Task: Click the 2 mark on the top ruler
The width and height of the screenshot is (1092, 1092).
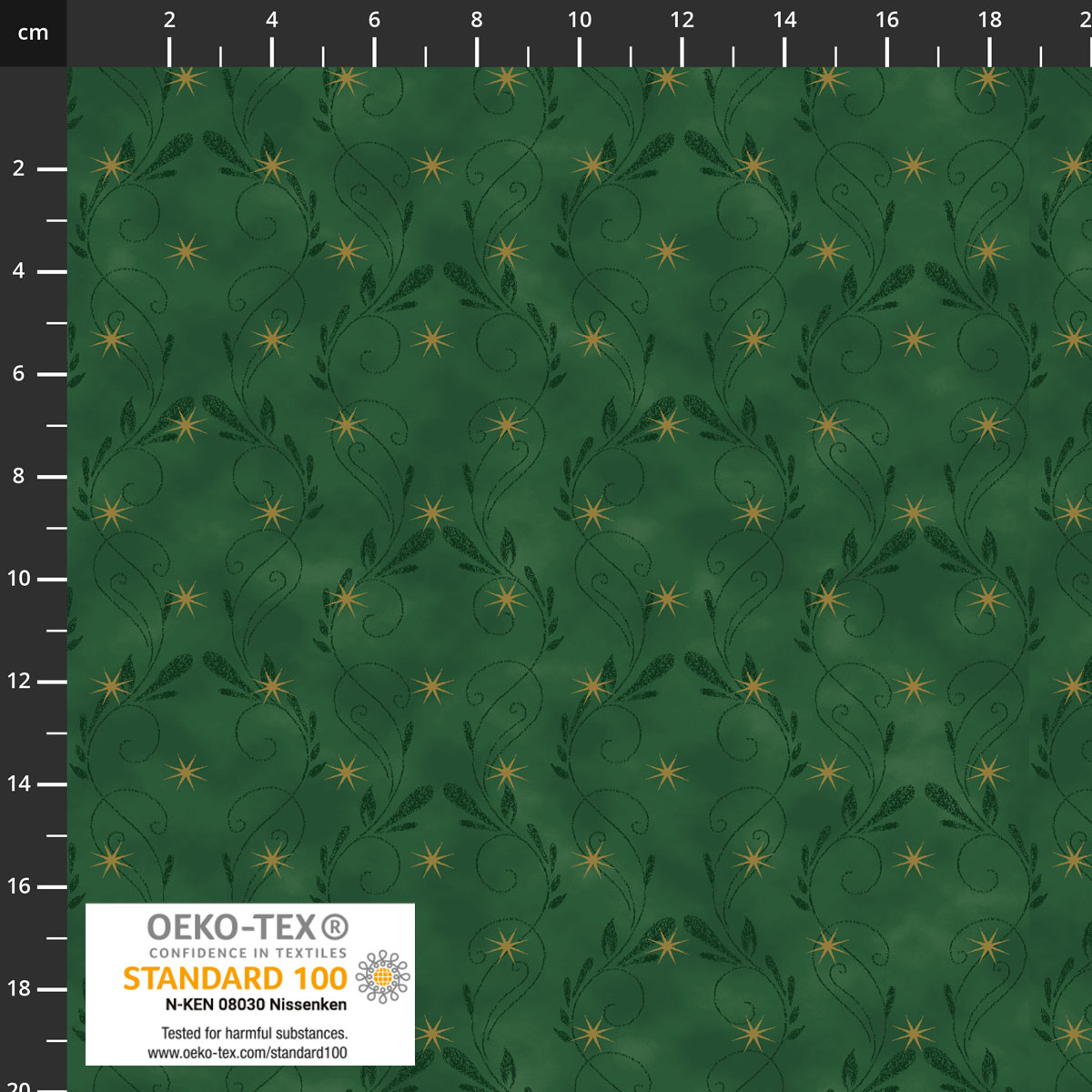Action: pos(169,20)
